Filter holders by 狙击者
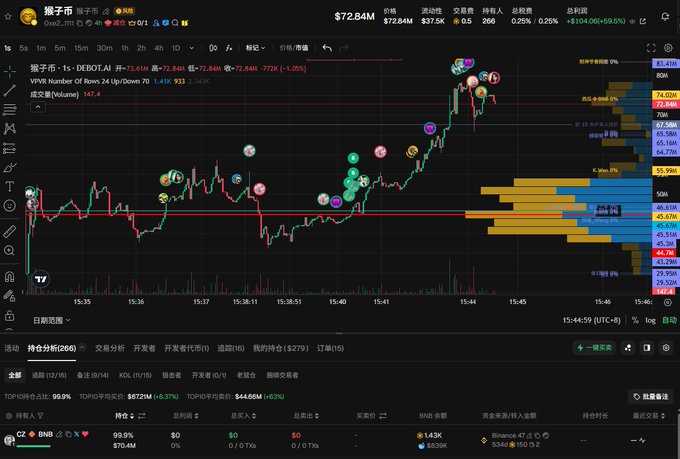The image size is (680, 459). pos(172,375)
